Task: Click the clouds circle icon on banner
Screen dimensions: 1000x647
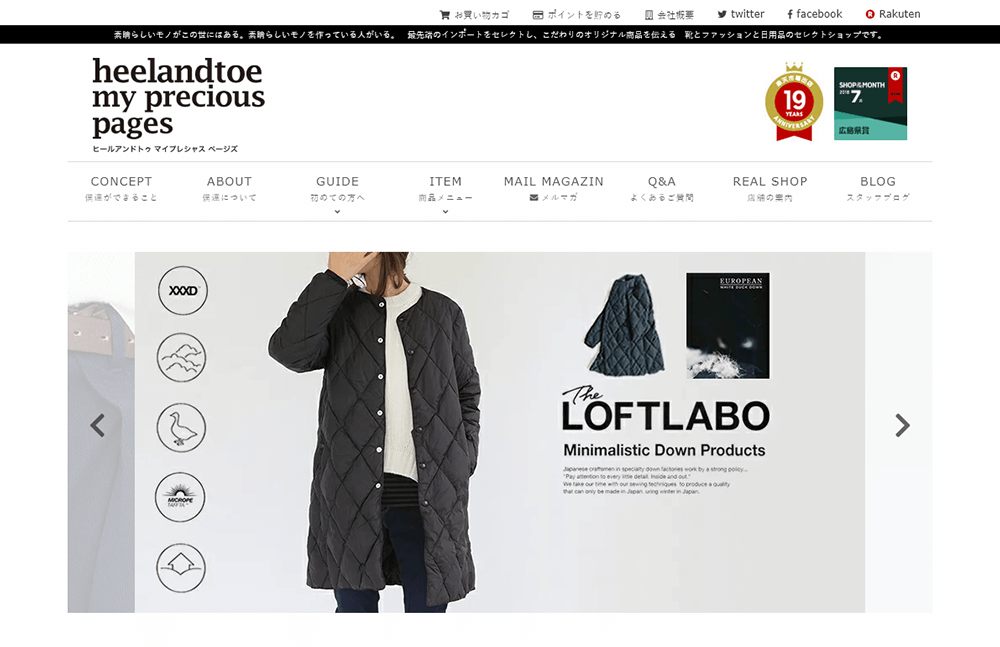Action: click(182, 358)
